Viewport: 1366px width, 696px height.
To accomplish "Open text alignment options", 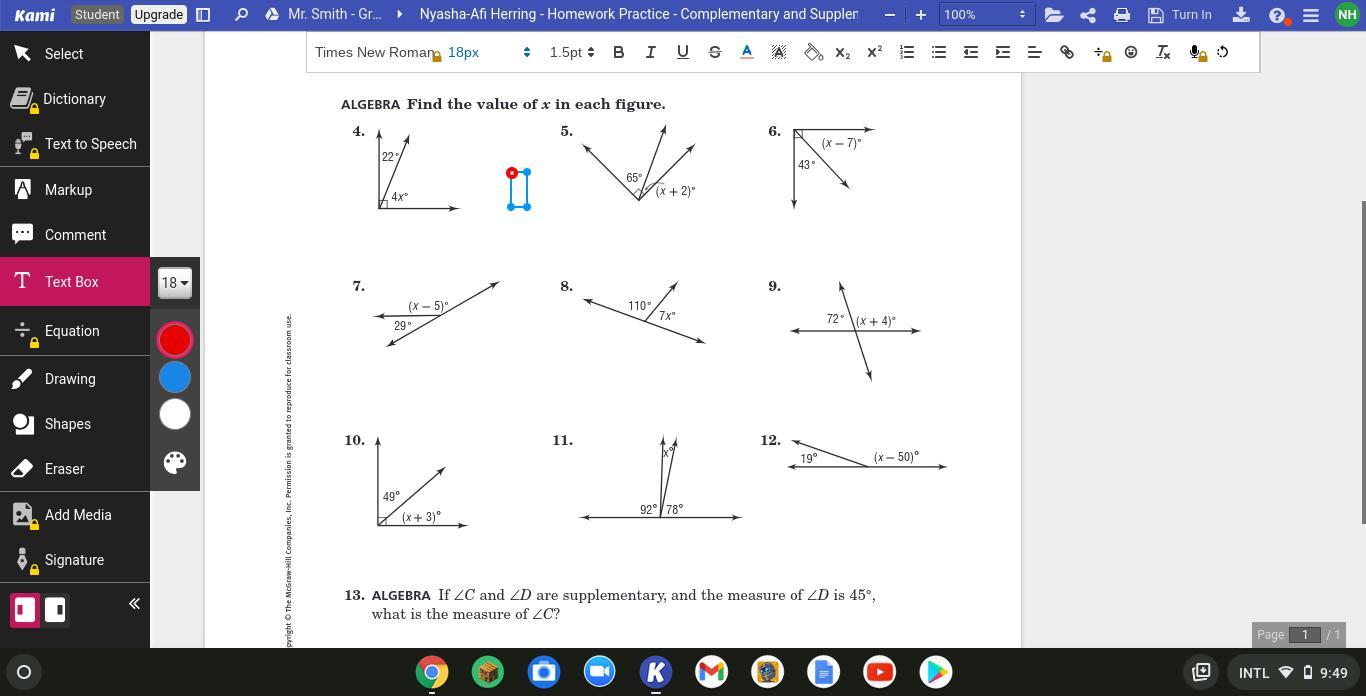I will (x=1035, y=52).
